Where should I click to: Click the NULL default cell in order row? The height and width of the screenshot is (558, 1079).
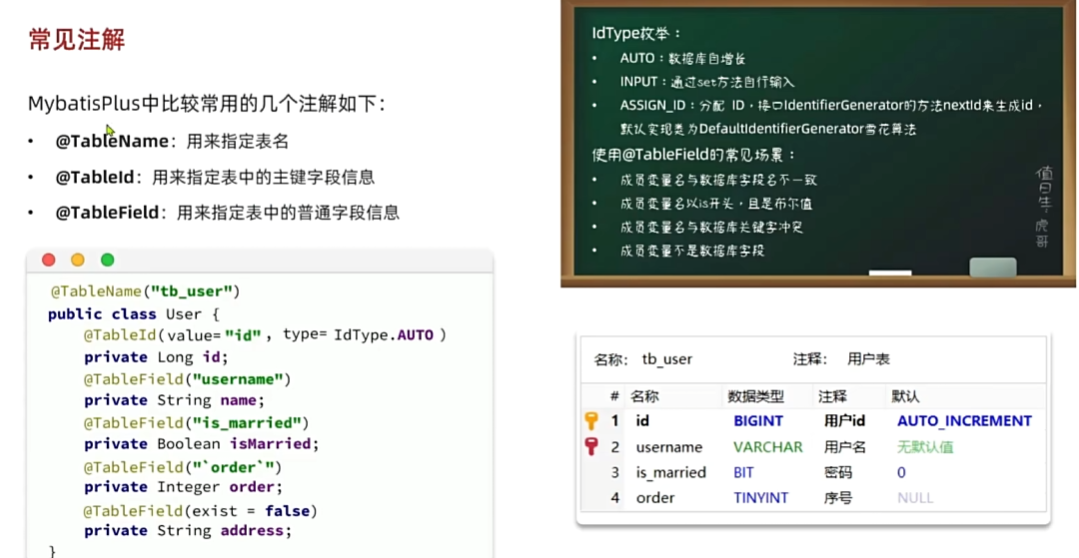point(915,497)
